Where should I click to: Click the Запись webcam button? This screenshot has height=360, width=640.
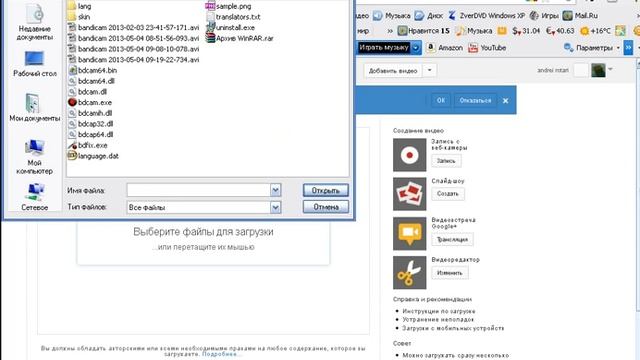tap(446, 161)
